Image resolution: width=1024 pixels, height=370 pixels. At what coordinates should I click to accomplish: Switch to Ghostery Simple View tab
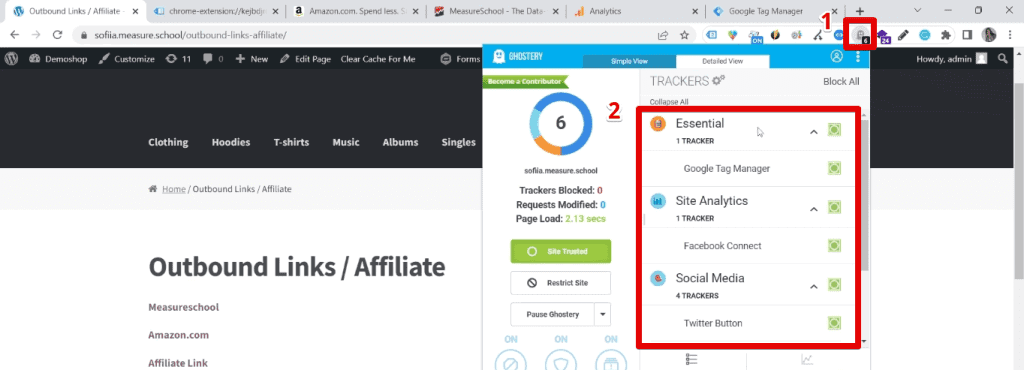pyautogui.click(x=629, y=61)
